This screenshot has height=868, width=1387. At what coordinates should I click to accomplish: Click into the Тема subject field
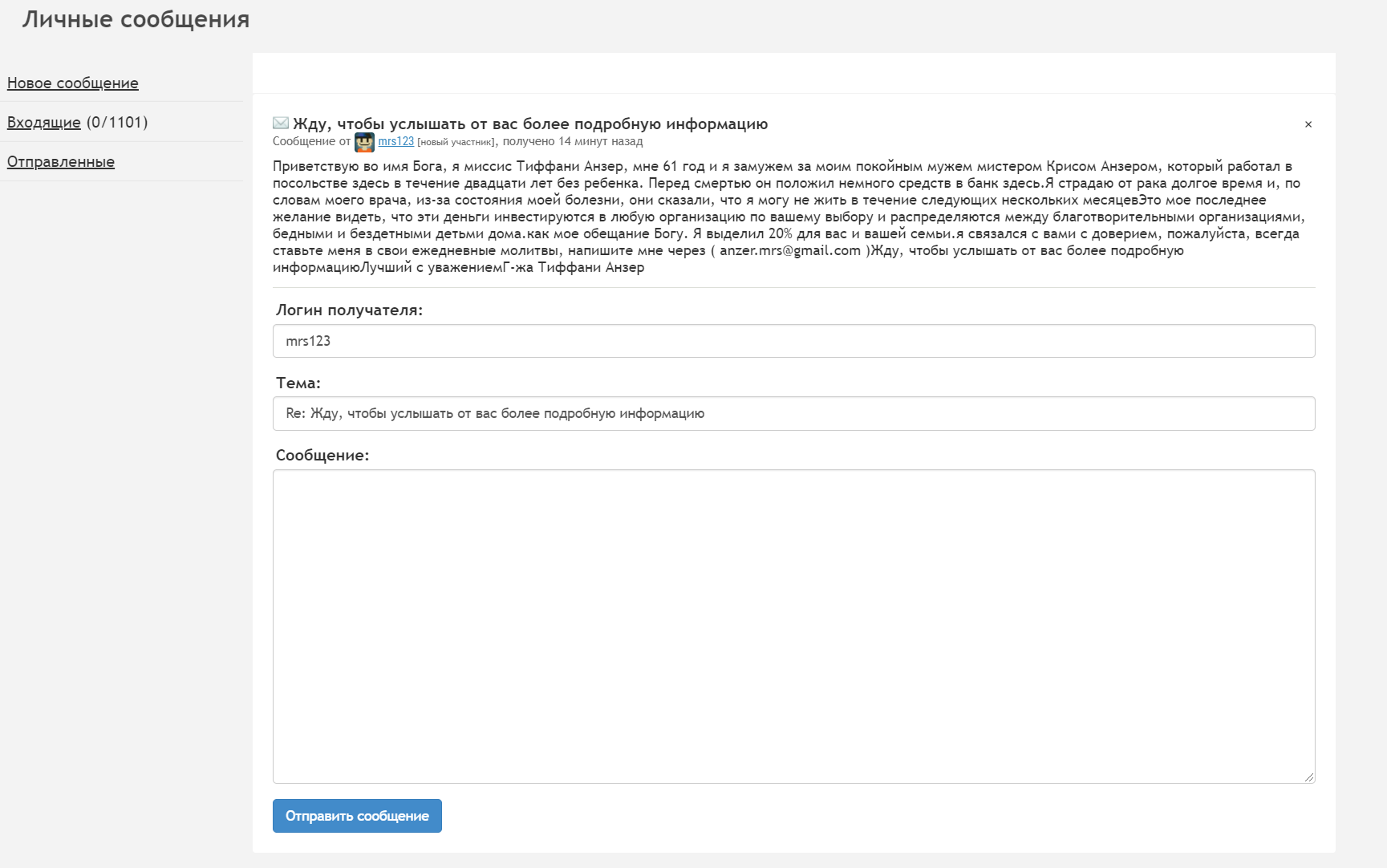tap(794, 414)
